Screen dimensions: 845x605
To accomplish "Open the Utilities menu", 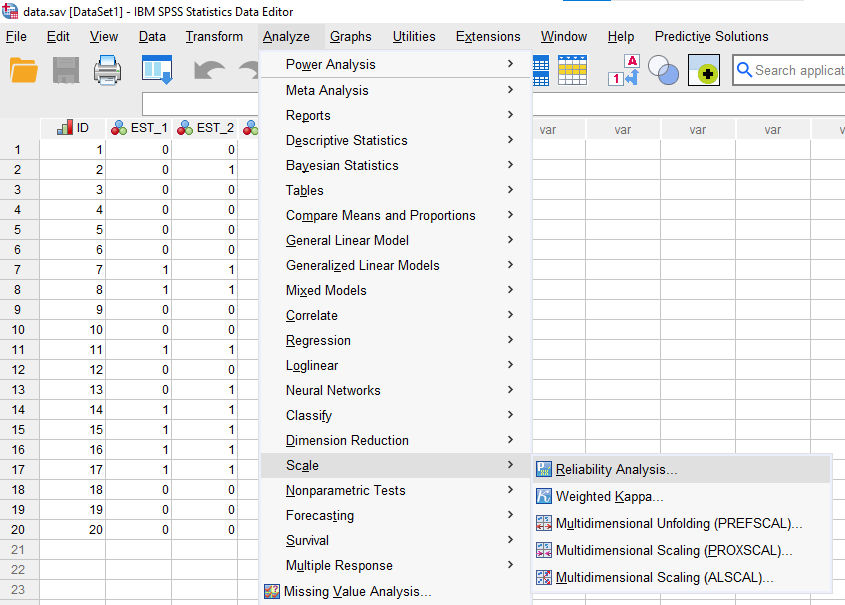I will tap(414, 36).
